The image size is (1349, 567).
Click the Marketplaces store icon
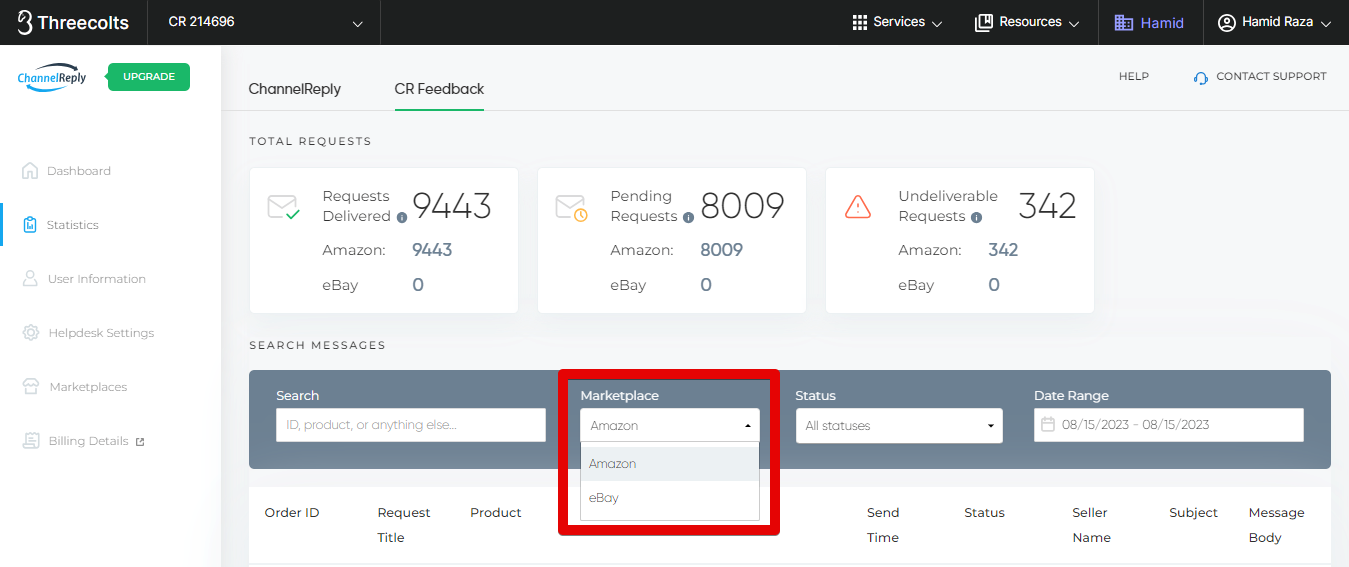[31, 387]
